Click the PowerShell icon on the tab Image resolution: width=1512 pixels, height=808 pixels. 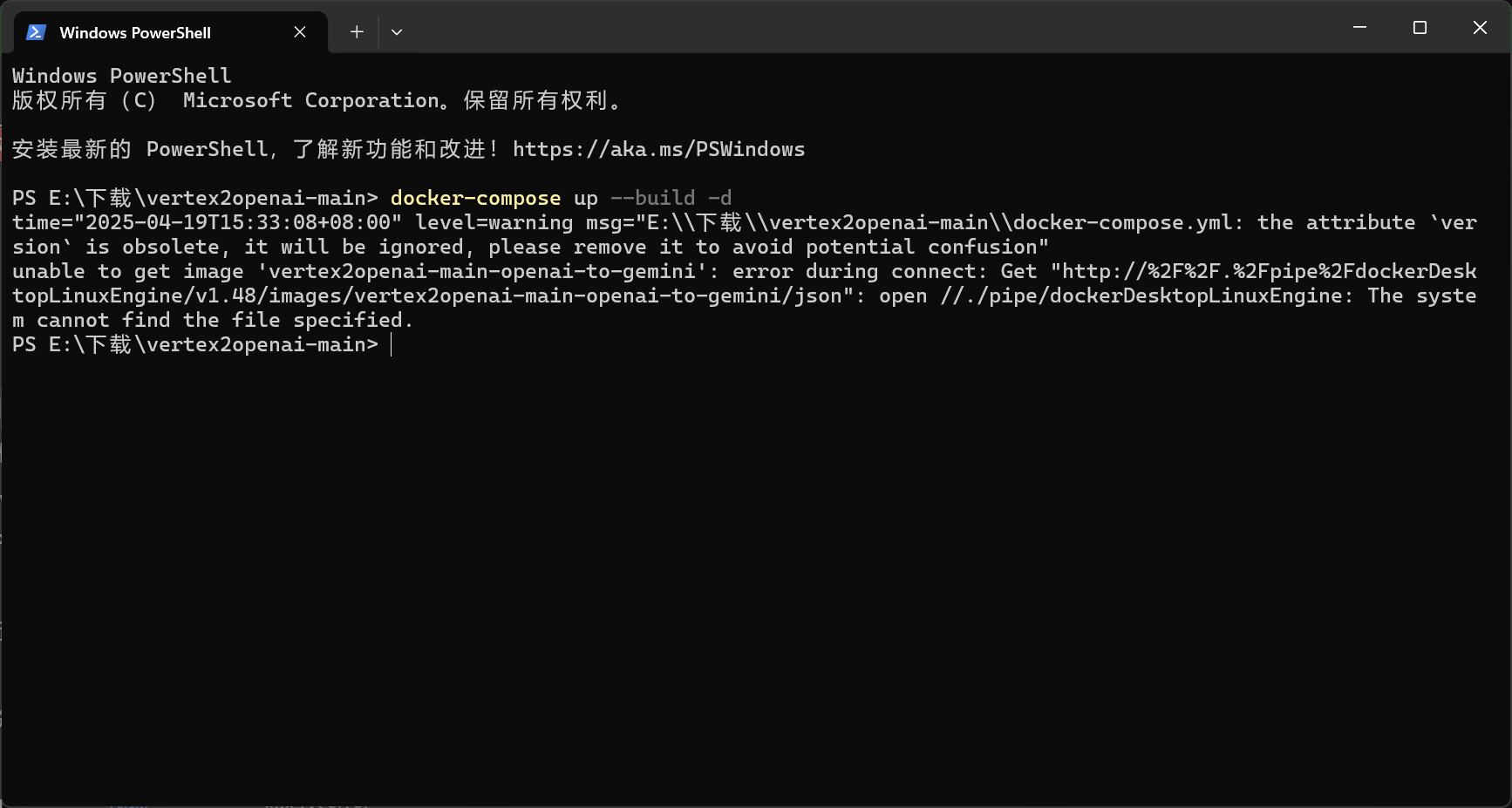tap(36, 32)
